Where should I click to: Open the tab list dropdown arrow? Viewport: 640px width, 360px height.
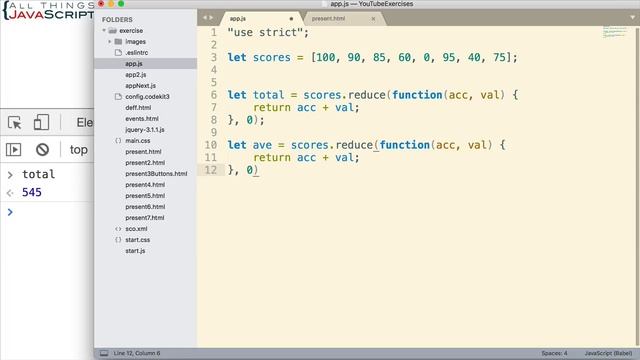coord(632,18)
